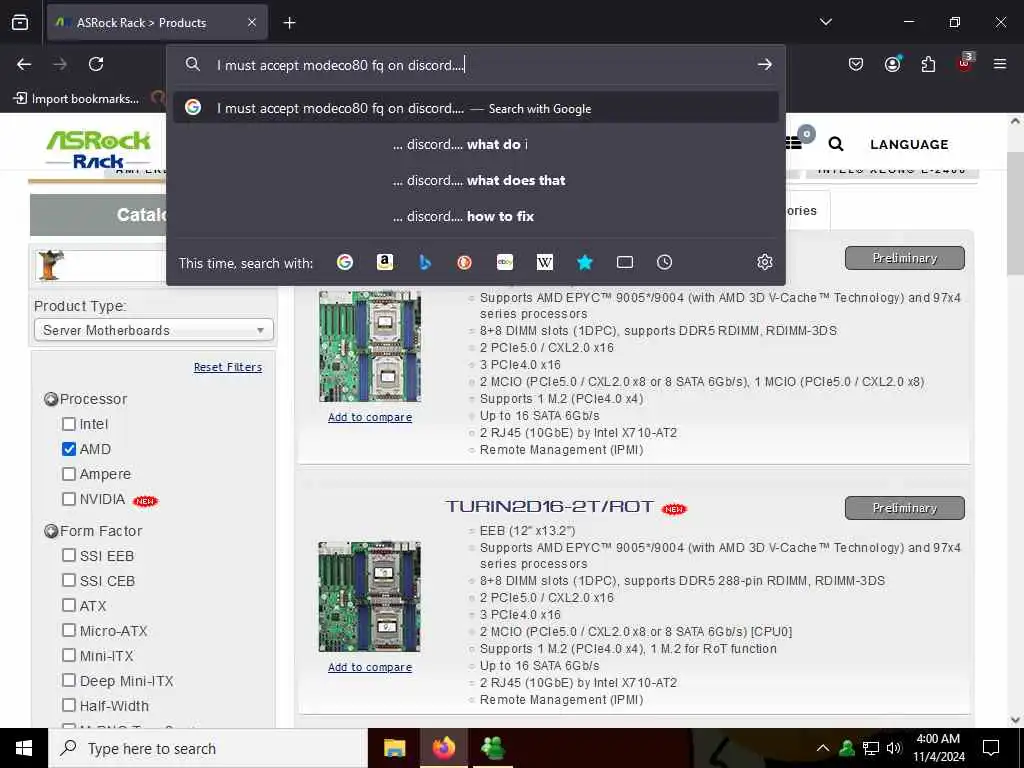Go back to previous page
This screenshot has height=768, width=1024.
click(x=24, y=64)
